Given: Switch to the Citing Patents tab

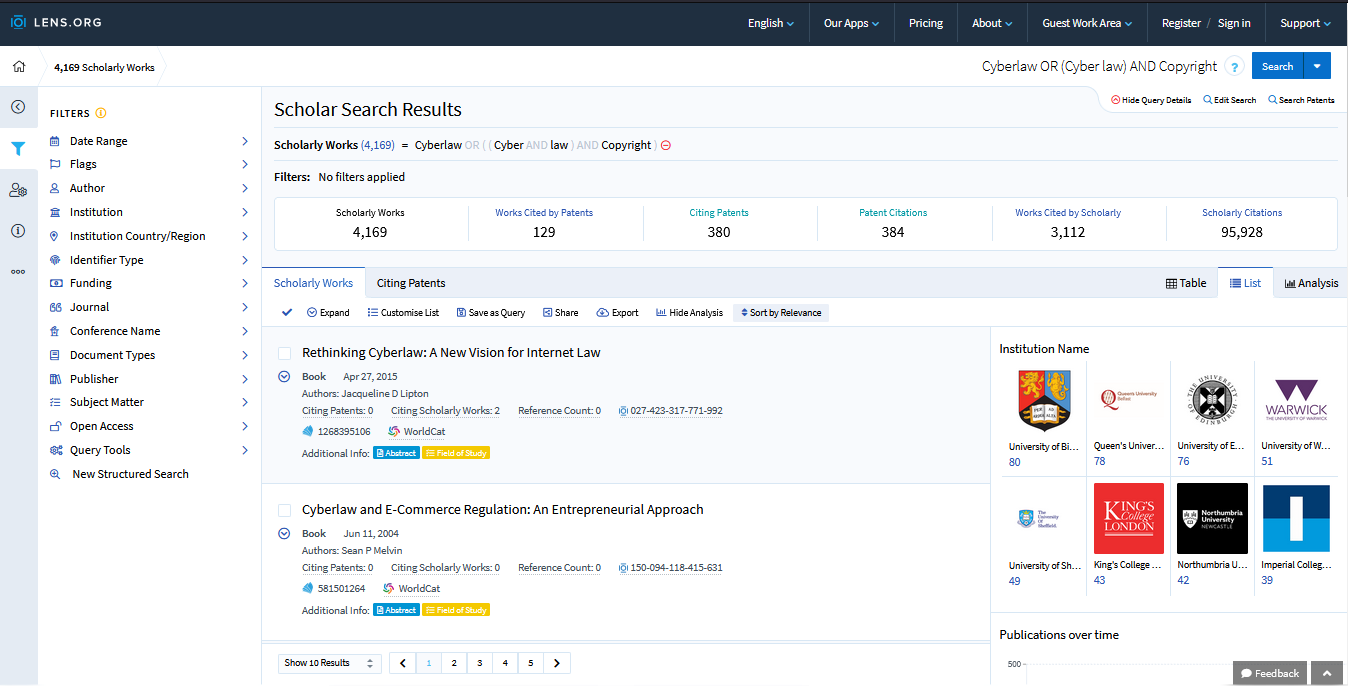Looking at the screenshot, I should pos(411,283).
